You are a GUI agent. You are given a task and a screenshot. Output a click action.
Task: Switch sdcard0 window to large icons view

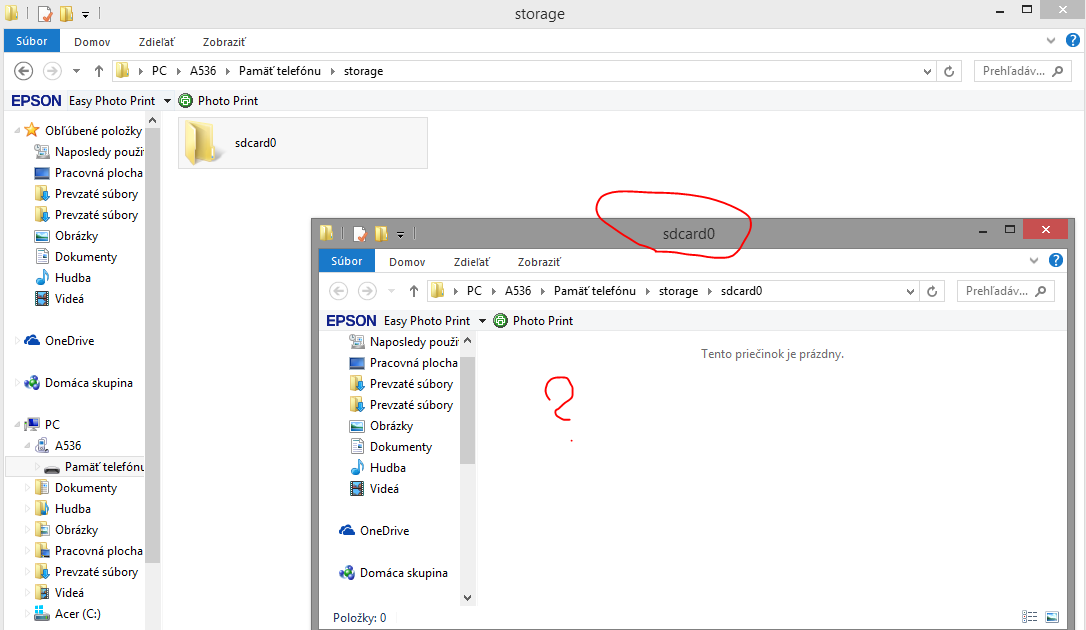click(1052, 616)
